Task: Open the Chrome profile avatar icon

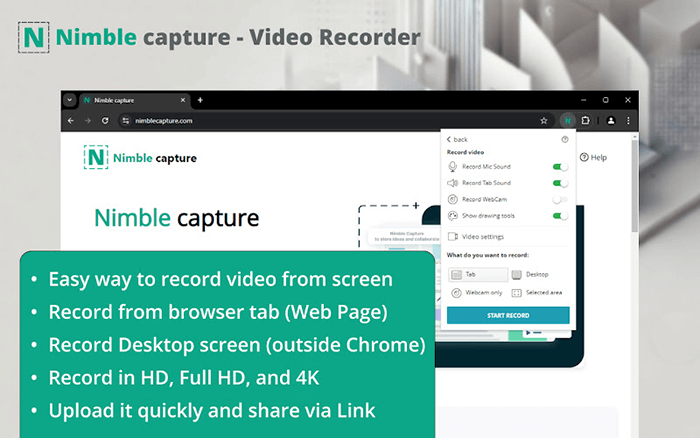Action: click(x=610, y=120)
